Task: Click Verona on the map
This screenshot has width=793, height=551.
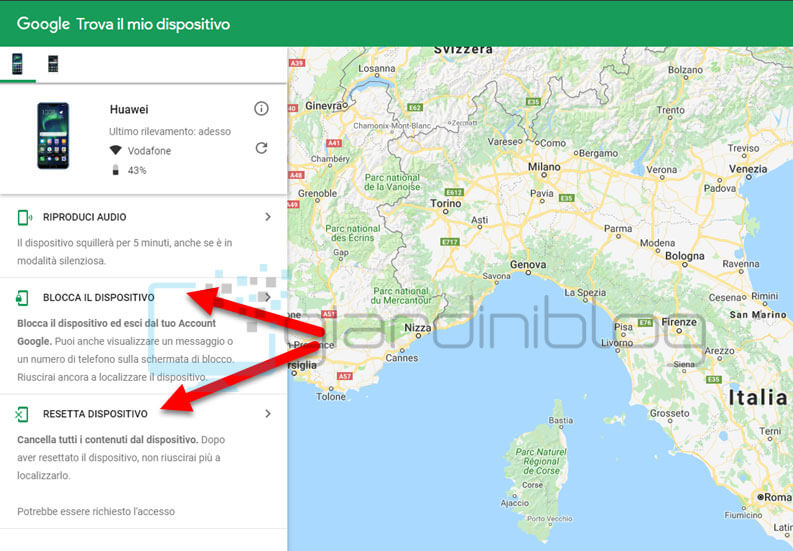Action: 662,170
